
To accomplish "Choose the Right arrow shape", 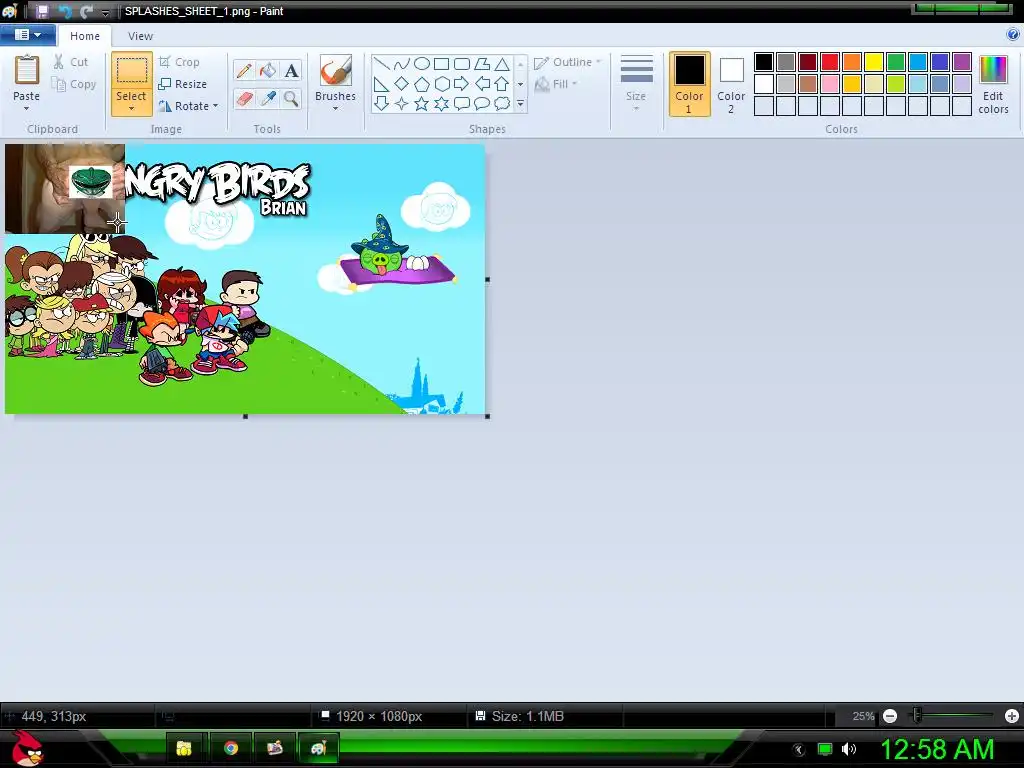I will click(462, 84).
